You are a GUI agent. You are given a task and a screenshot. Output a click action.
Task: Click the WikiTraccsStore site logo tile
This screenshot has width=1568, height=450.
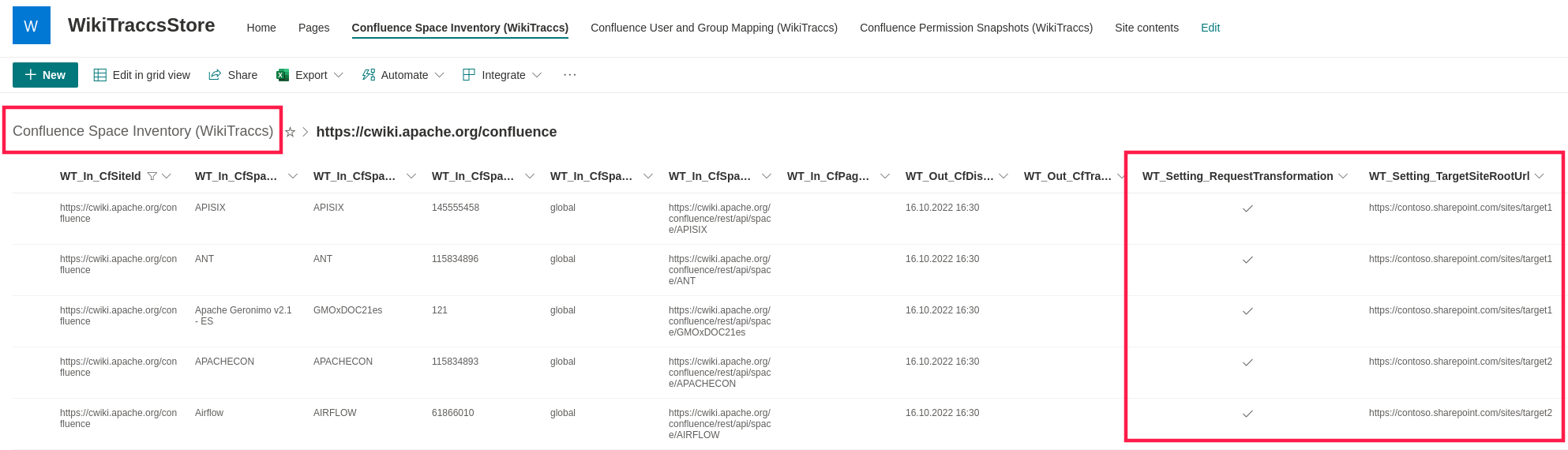pyautogui.click(x=32, y=25)
